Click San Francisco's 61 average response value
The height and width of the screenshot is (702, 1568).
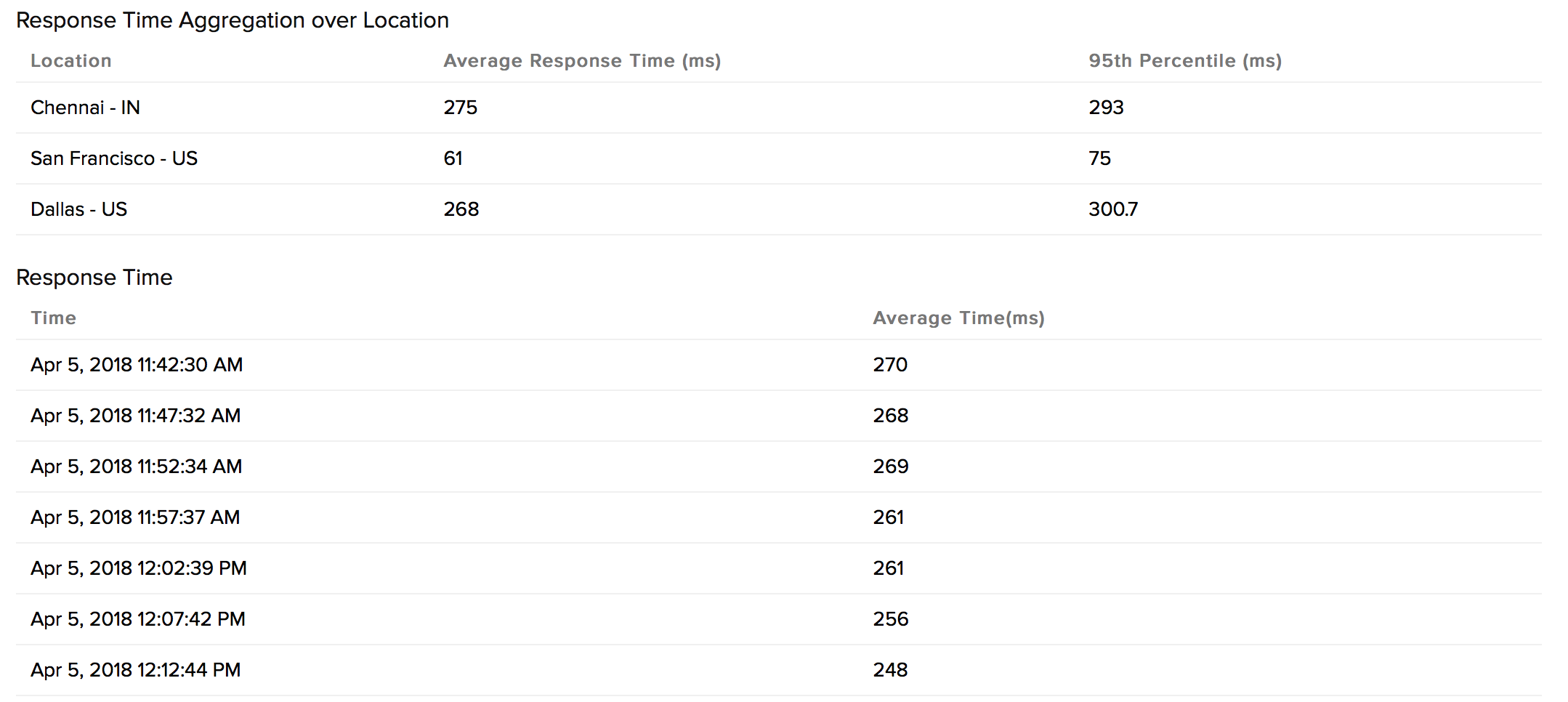pos(453,158)
